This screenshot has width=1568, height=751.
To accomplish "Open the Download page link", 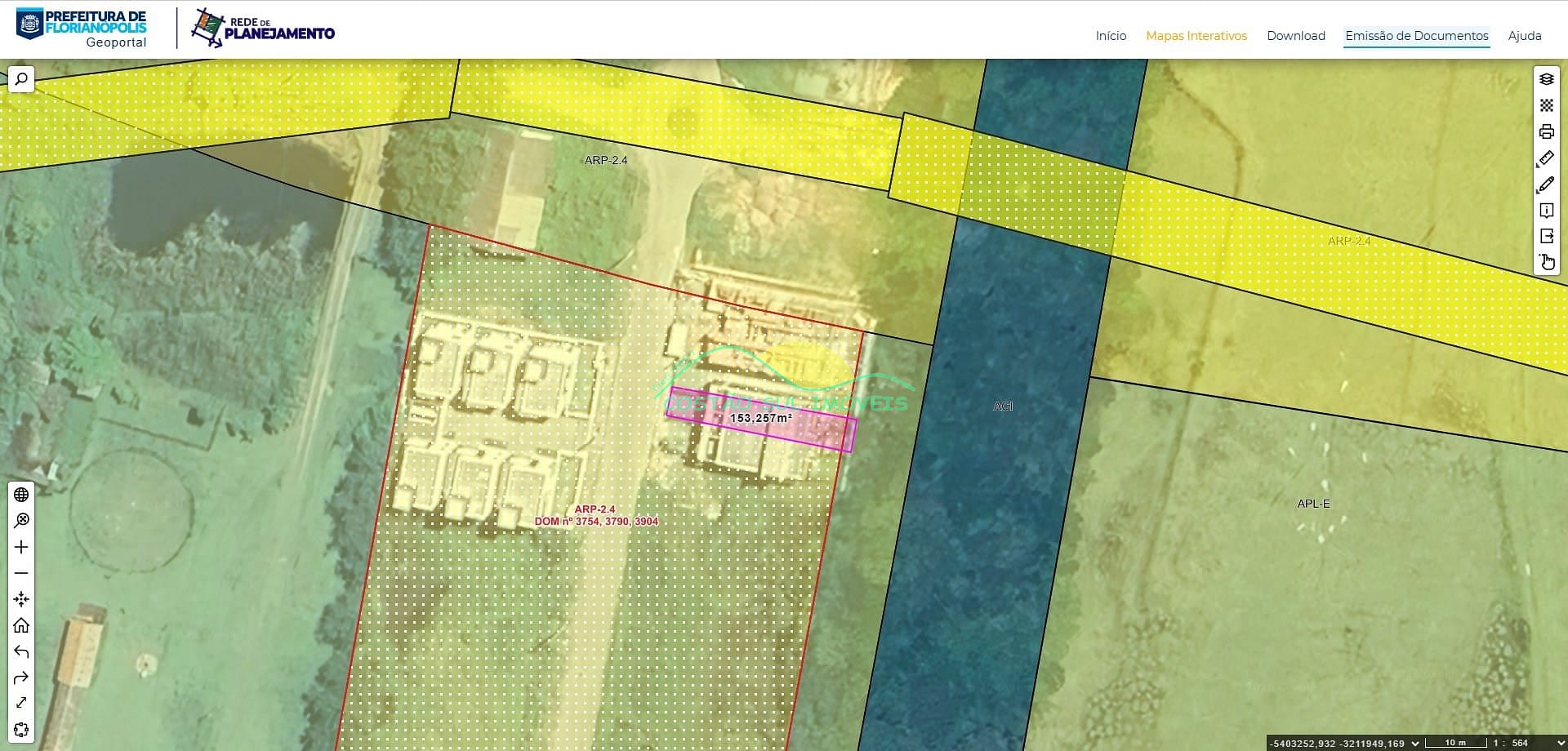I will coord(1295,36).
